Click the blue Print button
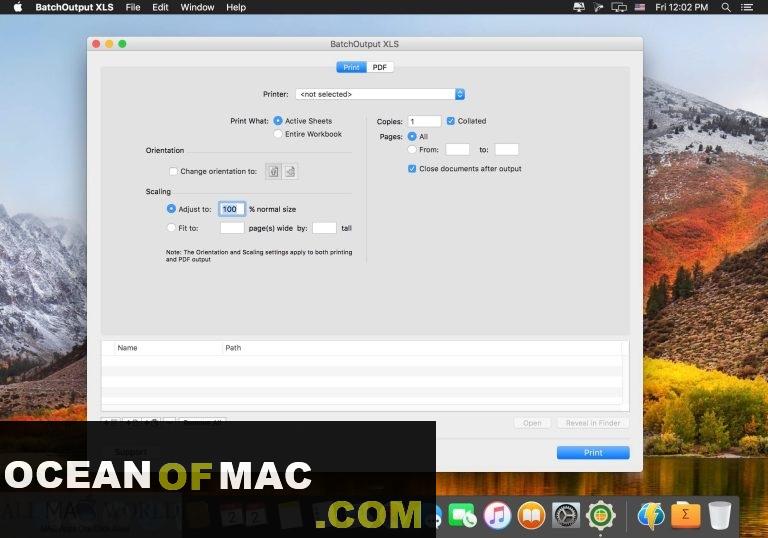Viewport: 768px width, 538px height. [593, 453]
